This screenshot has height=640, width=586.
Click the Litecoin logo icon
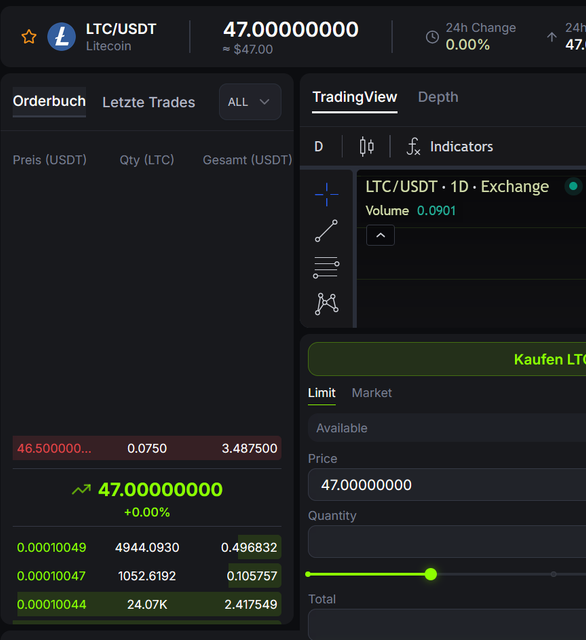click(62, 37)
